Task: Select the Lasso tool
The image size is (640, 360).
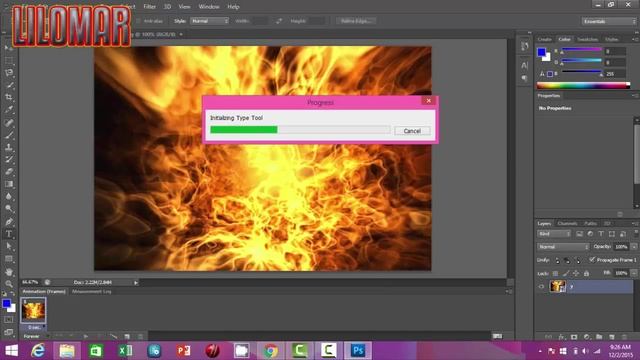Action: tap(9, 73)
